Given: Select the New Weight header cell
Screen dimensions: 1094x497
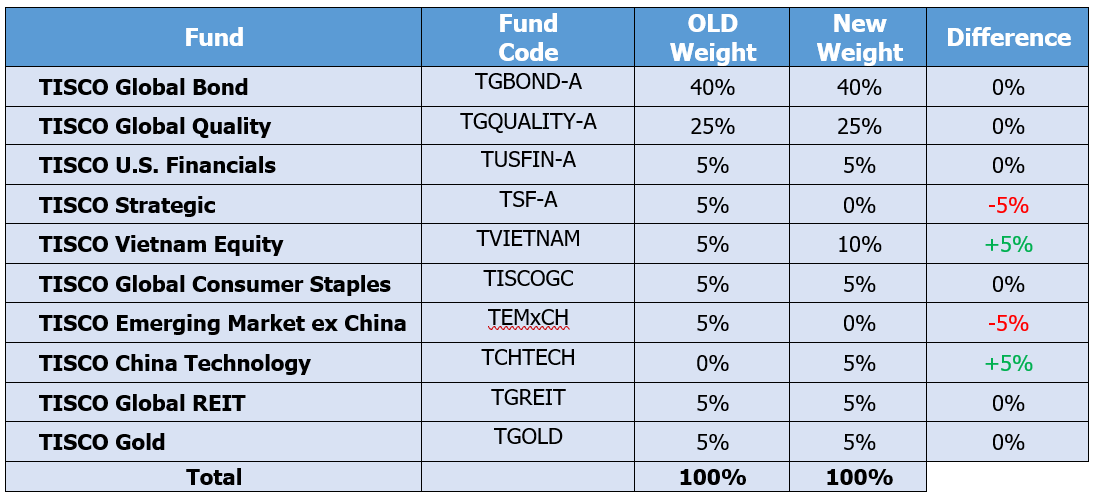Looking at the screenshot, I should point(858,37).
